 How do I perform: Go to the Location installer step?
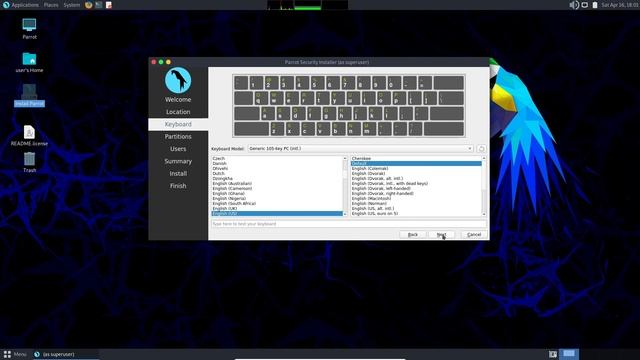pyautogui.click(x=178, y=112)
